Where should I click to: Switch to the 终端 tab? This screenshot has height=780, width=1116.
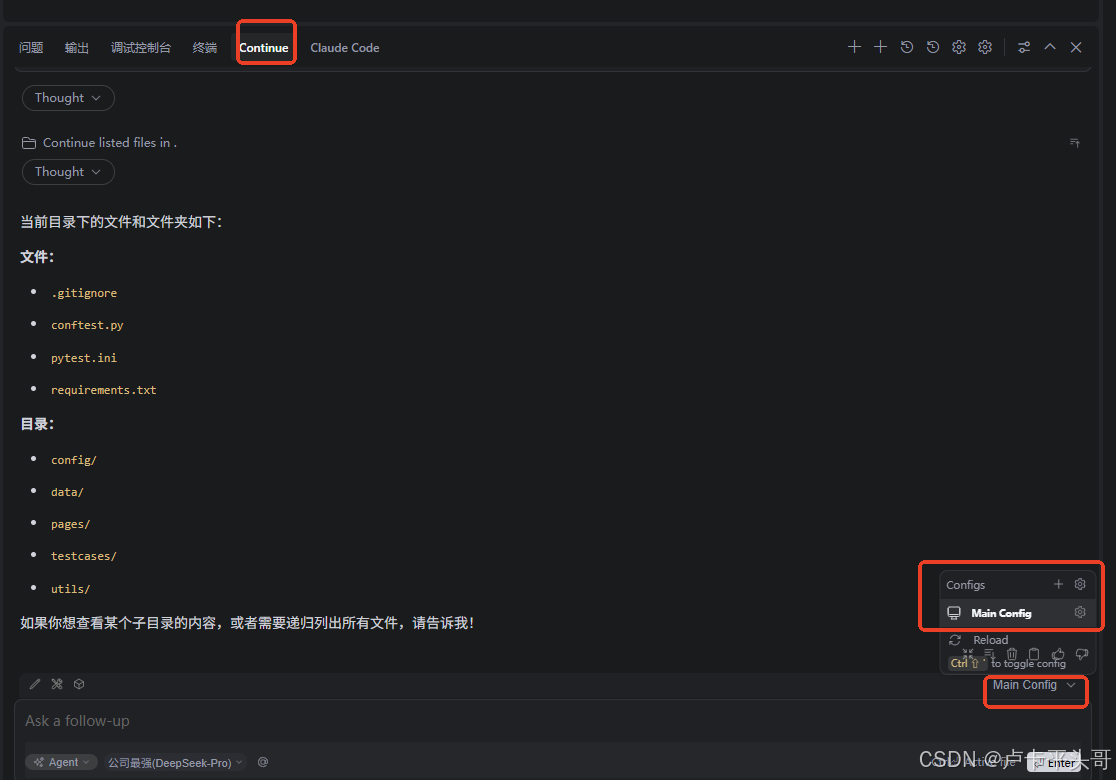click(204, 48)
